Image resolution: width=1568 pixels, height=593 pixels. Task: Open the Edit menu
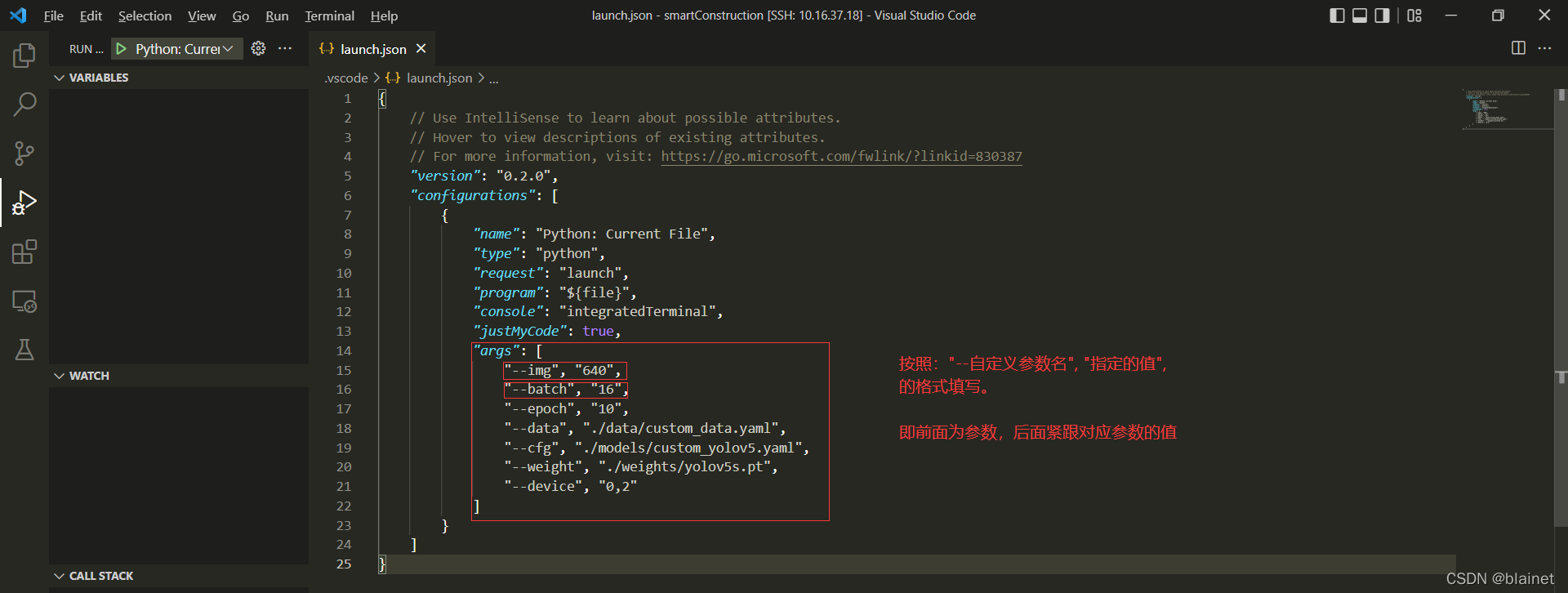(91, 16)
